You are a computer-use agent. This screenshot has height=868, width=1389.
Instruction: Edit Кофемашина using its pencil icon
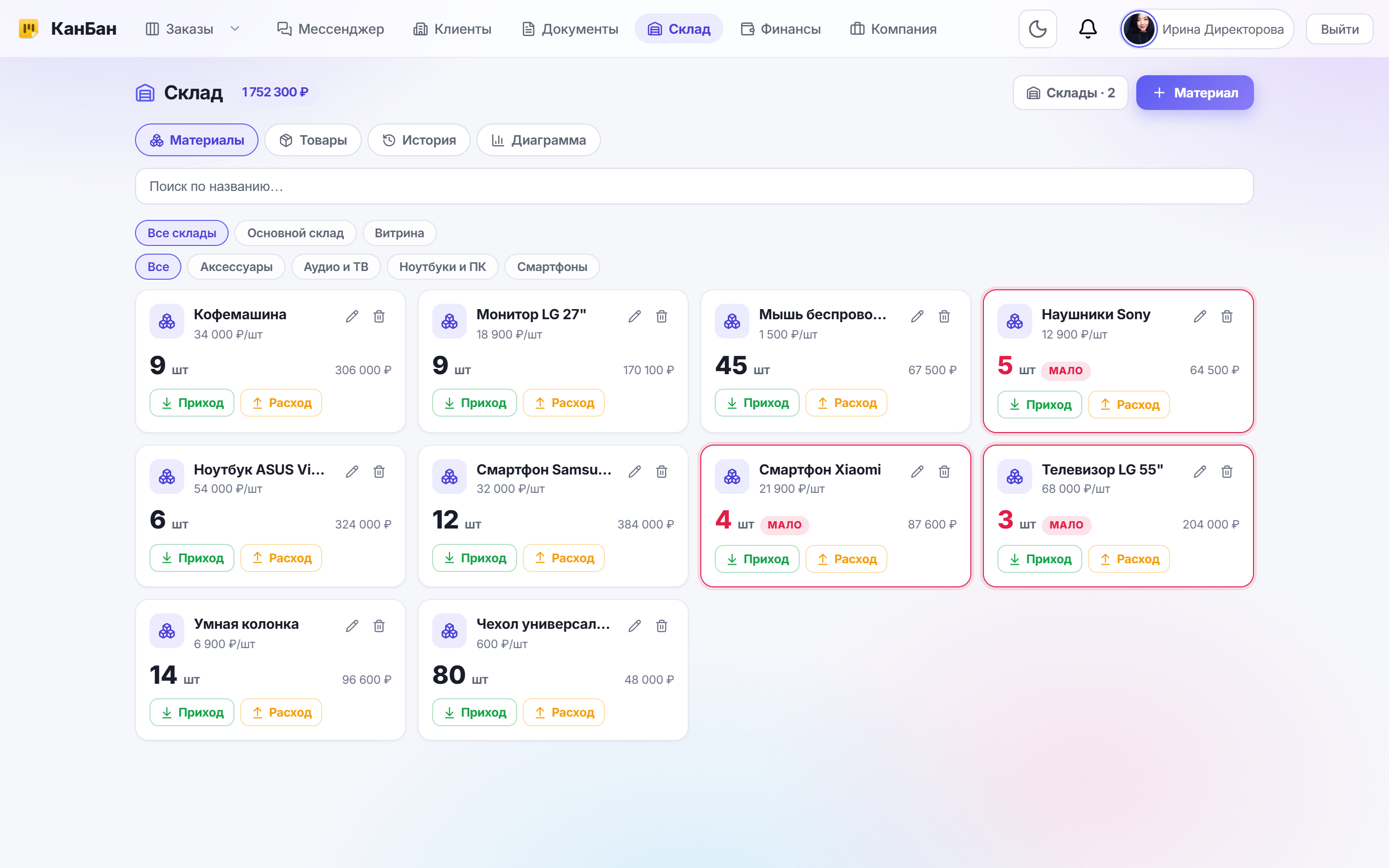tap(352, 316)
